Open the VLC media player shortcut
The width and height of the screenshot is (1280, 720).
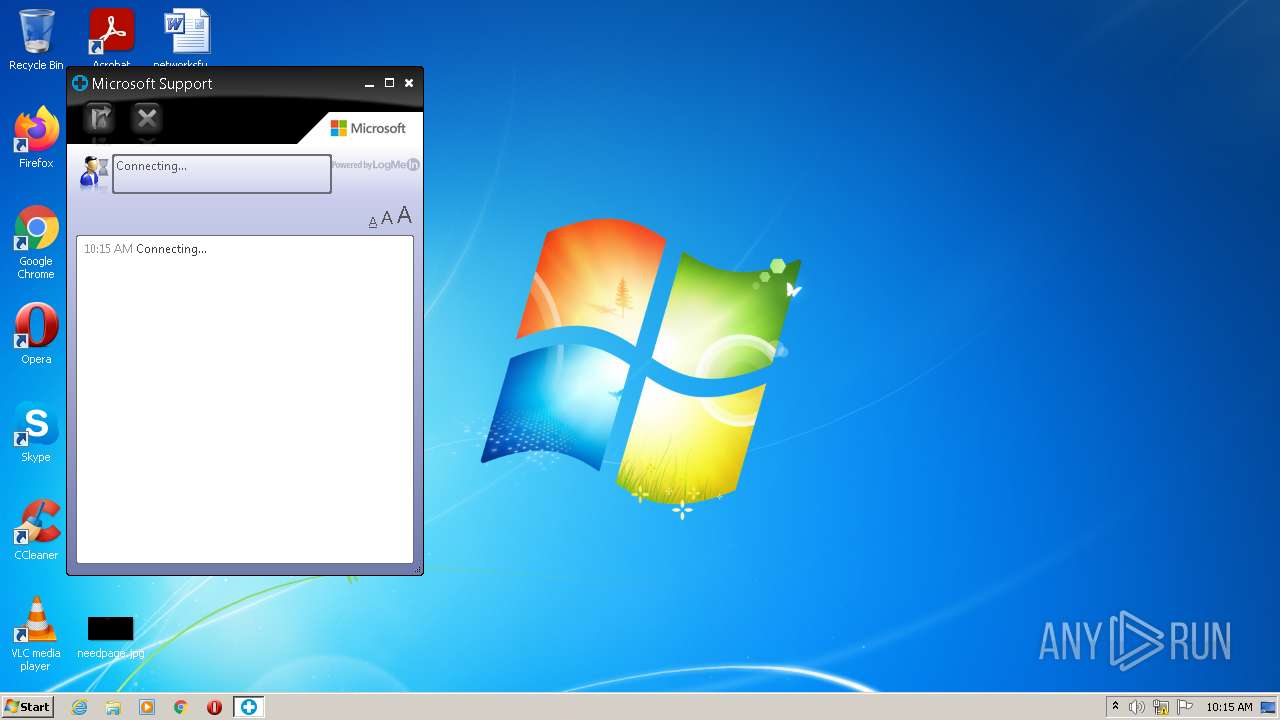(x=36, y=634)
